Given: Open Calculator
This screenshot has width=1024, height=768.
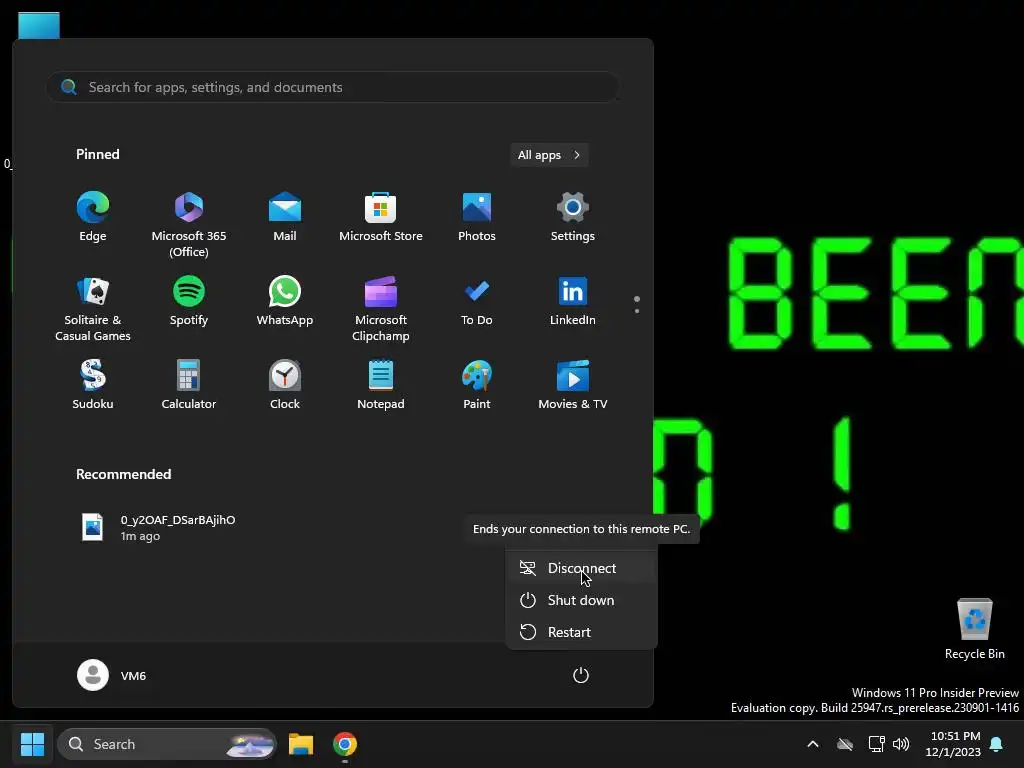Looking at the screenshot, I should 189,385.
